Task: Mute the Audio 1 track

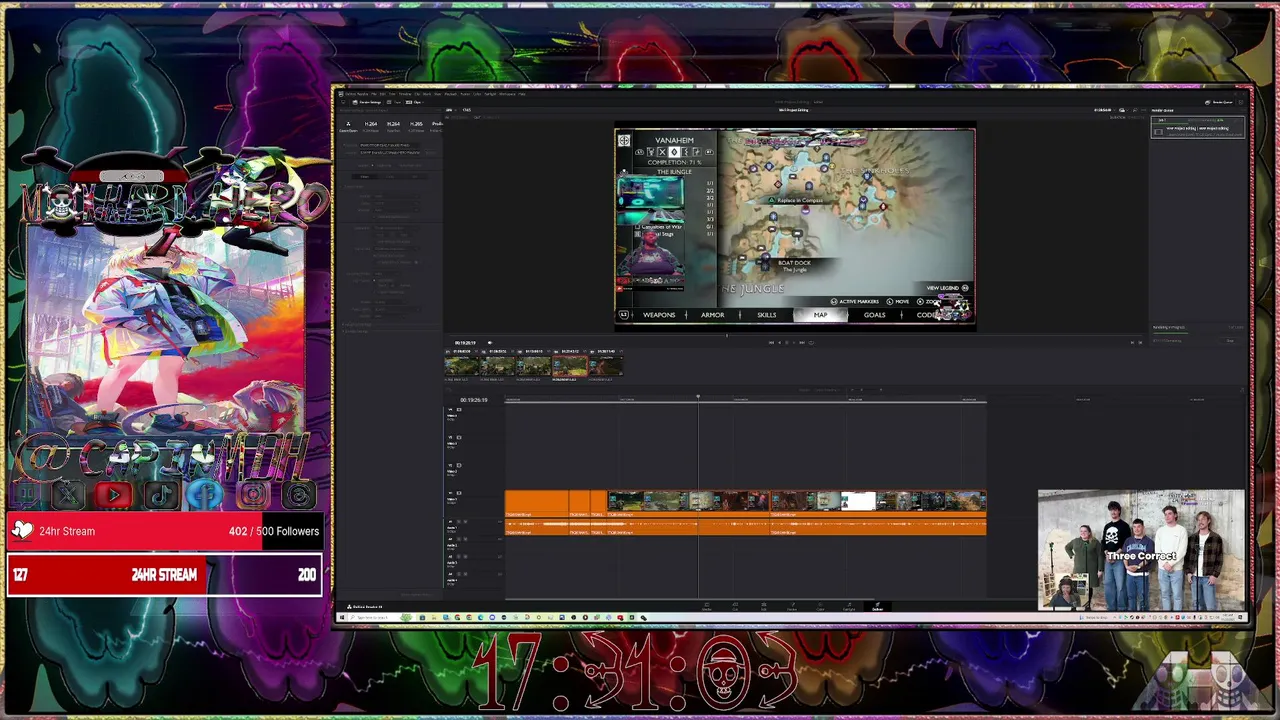Action: point(466,521)
